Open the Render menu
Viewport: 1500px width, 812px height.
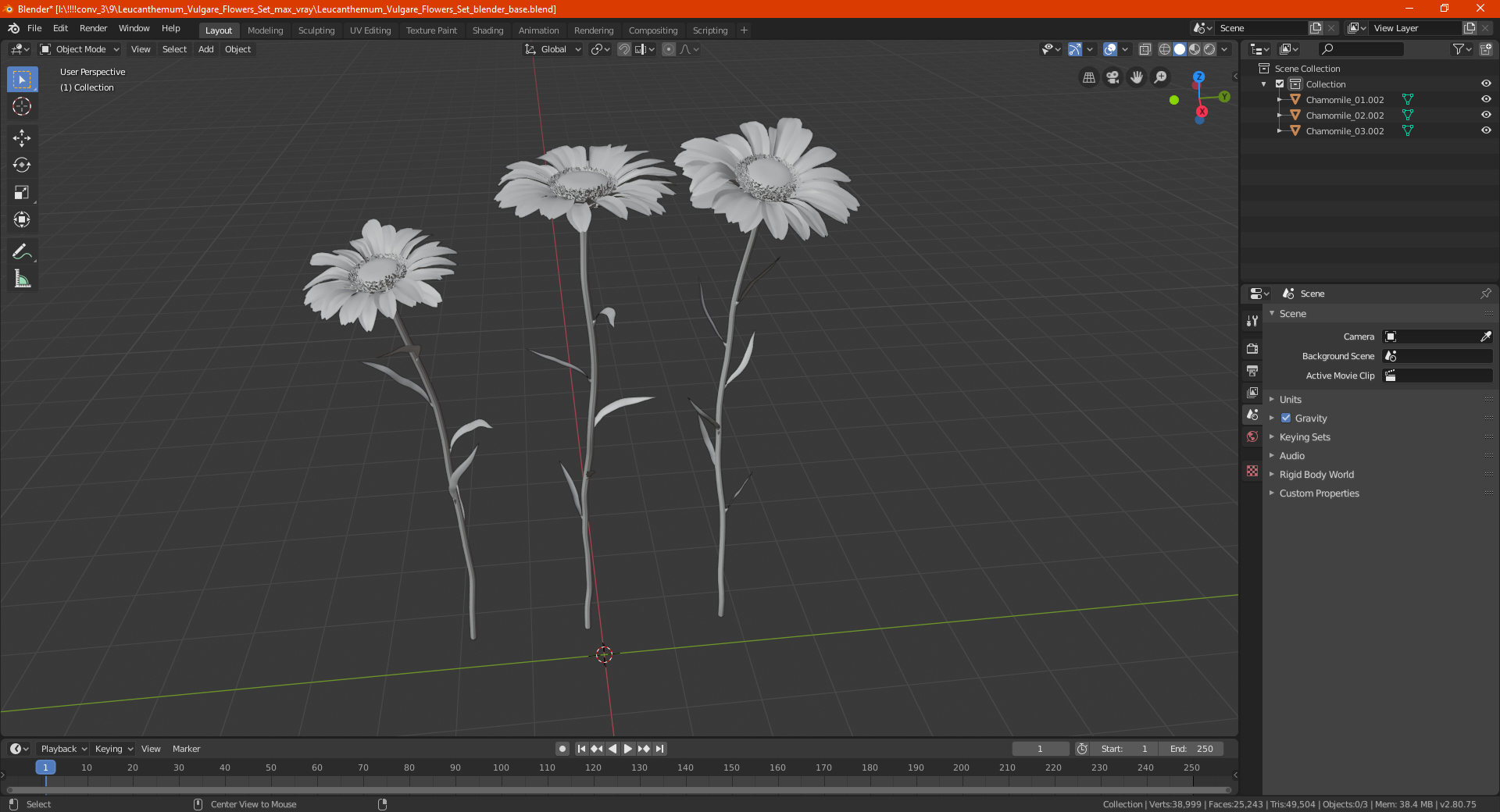(x=93, y=28)
